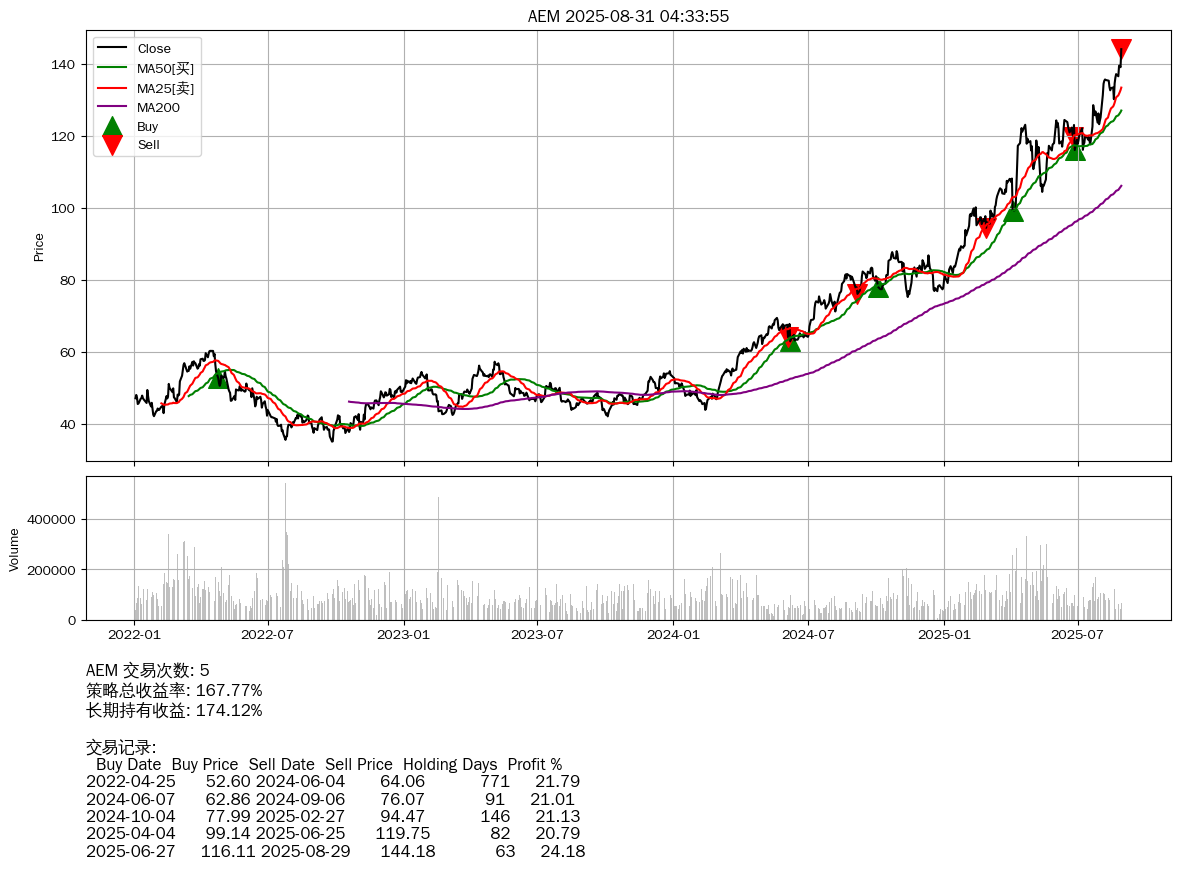Click the final sell marker at the chart's peak
The image size is (1180, 869).
coord(1121,49)
